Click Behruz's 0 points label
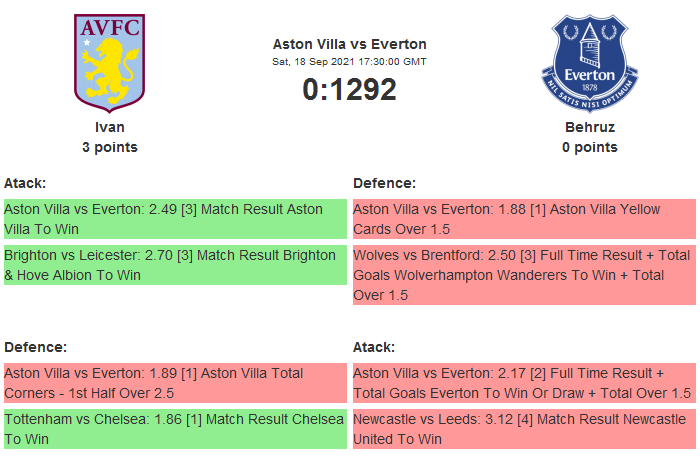The height and width of the screenshot is (460, 700). pos(589,147)
